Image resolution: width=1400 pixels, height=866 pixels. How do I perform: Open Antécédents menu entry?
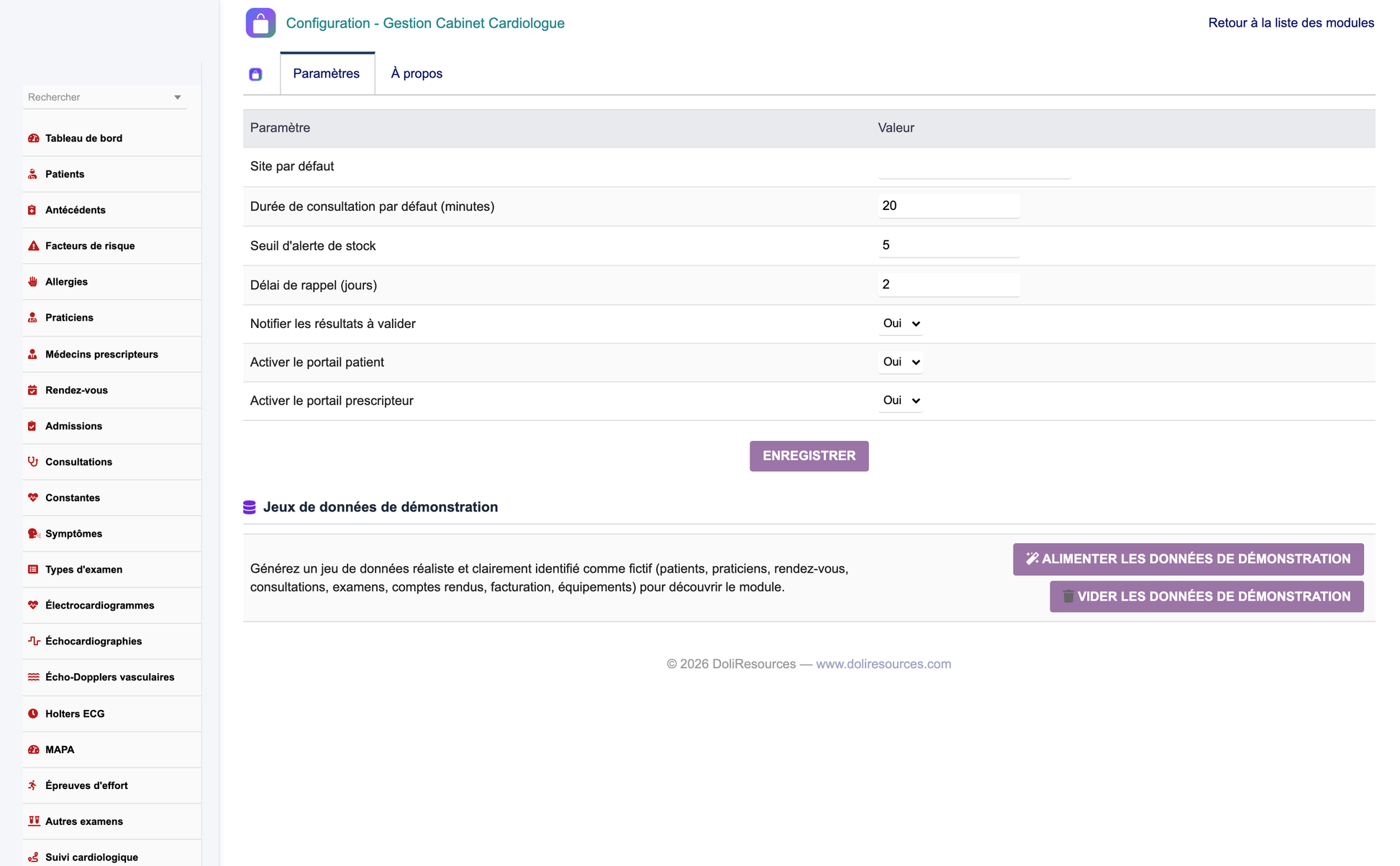(76, 210)
